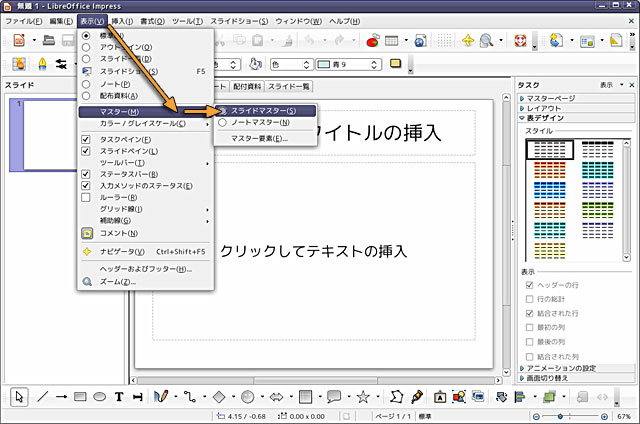Click the selection arrow tool

20,397
